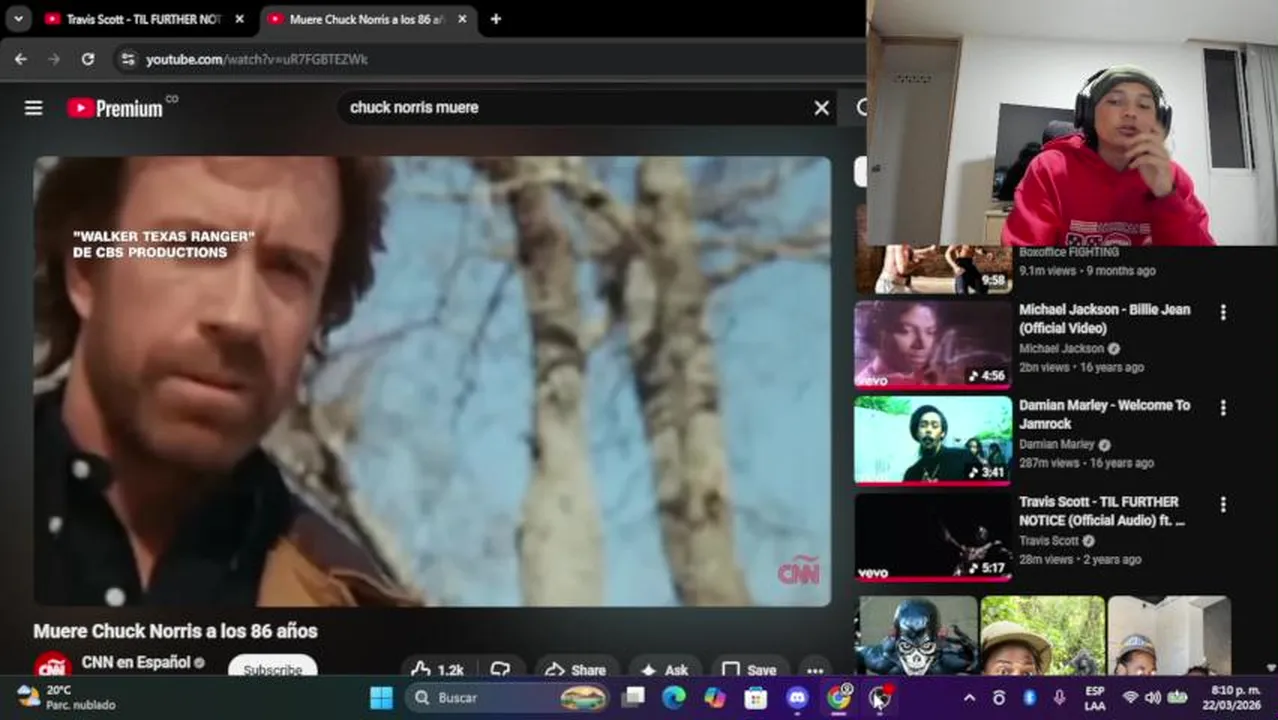
Task: Open Task View from the taskbar
Action: 634,697
